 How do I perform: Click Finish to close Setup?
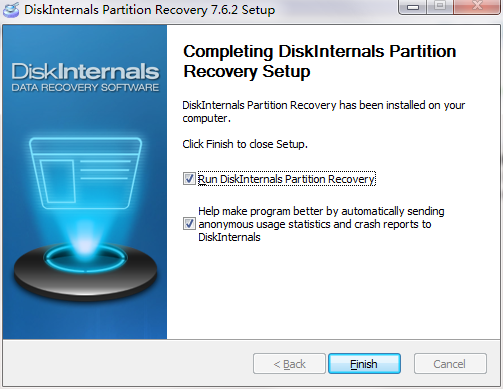click(364, 364)
